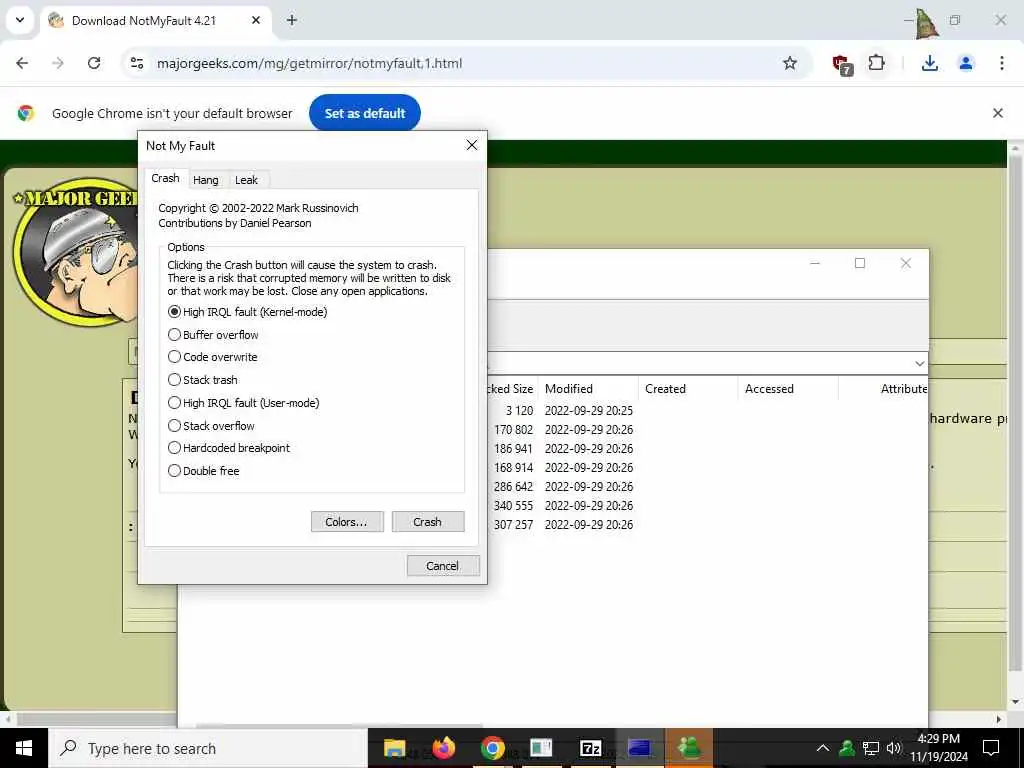This screenshot has width=1024, height=768.
Task: View site information icon in address bar
Action: click(x=136, y=63)
